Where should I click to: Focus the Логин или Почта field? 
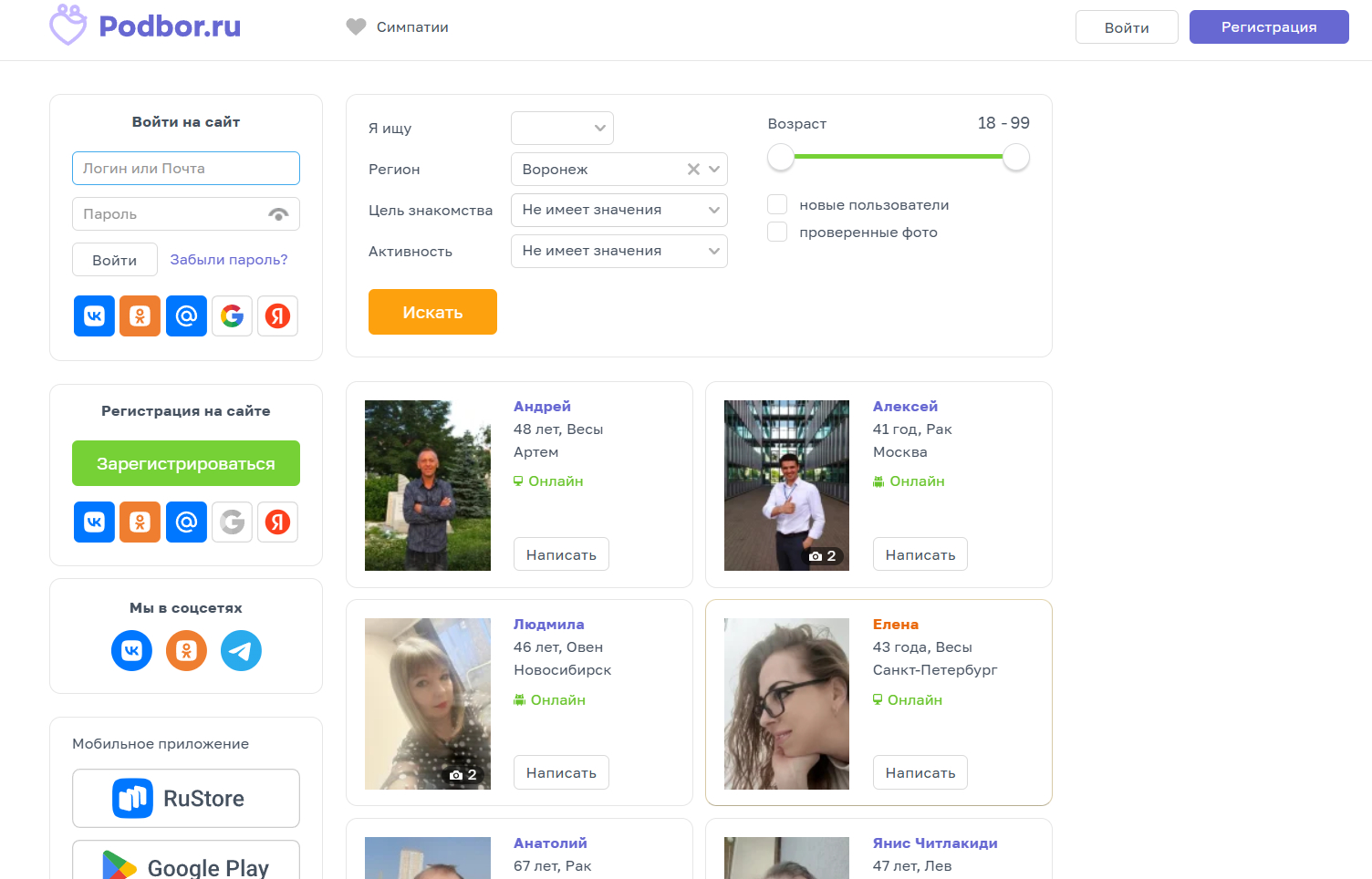186,169
